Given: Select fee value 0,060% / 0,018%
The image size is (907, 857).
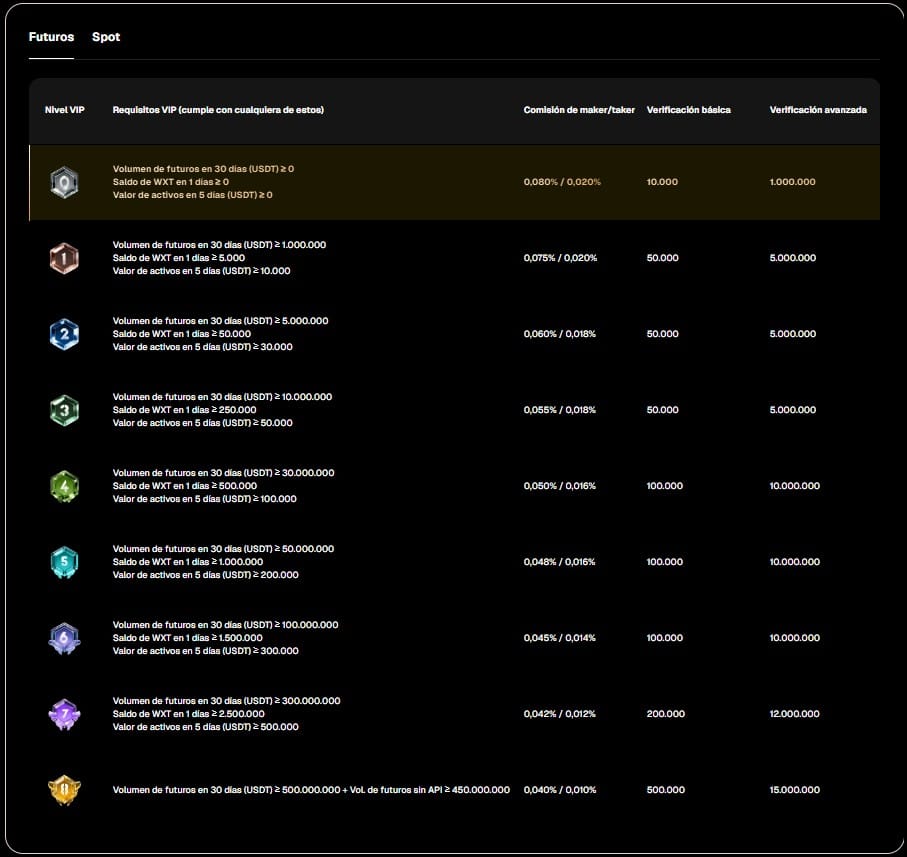Looking at the screenshot, I should 560,334.
